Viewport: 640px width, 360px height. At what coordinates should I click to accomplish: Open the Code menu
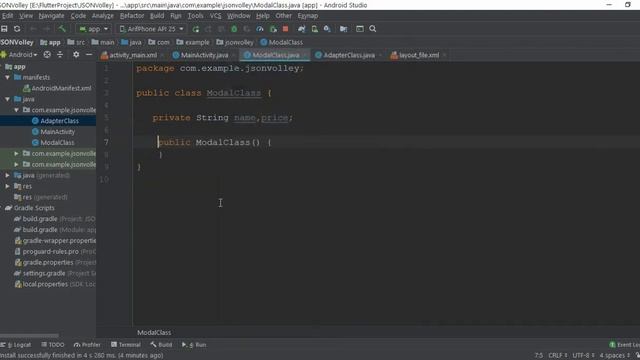(78, 16)
